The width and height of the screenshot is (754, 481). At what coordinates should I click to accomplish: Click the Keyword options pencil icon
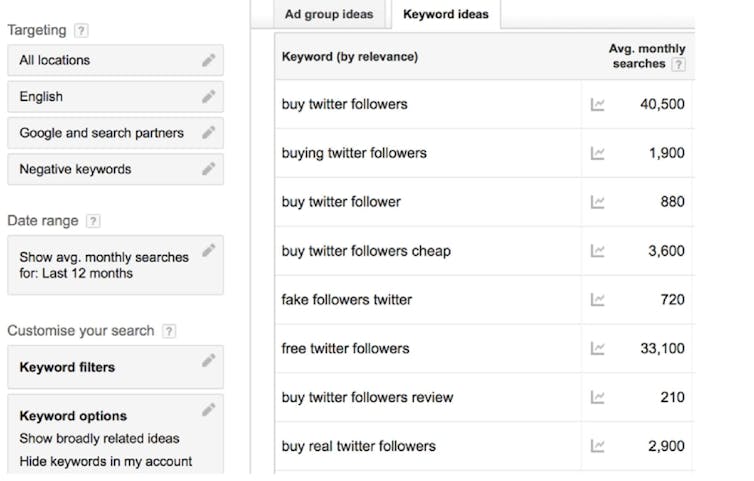coord(208,409)
